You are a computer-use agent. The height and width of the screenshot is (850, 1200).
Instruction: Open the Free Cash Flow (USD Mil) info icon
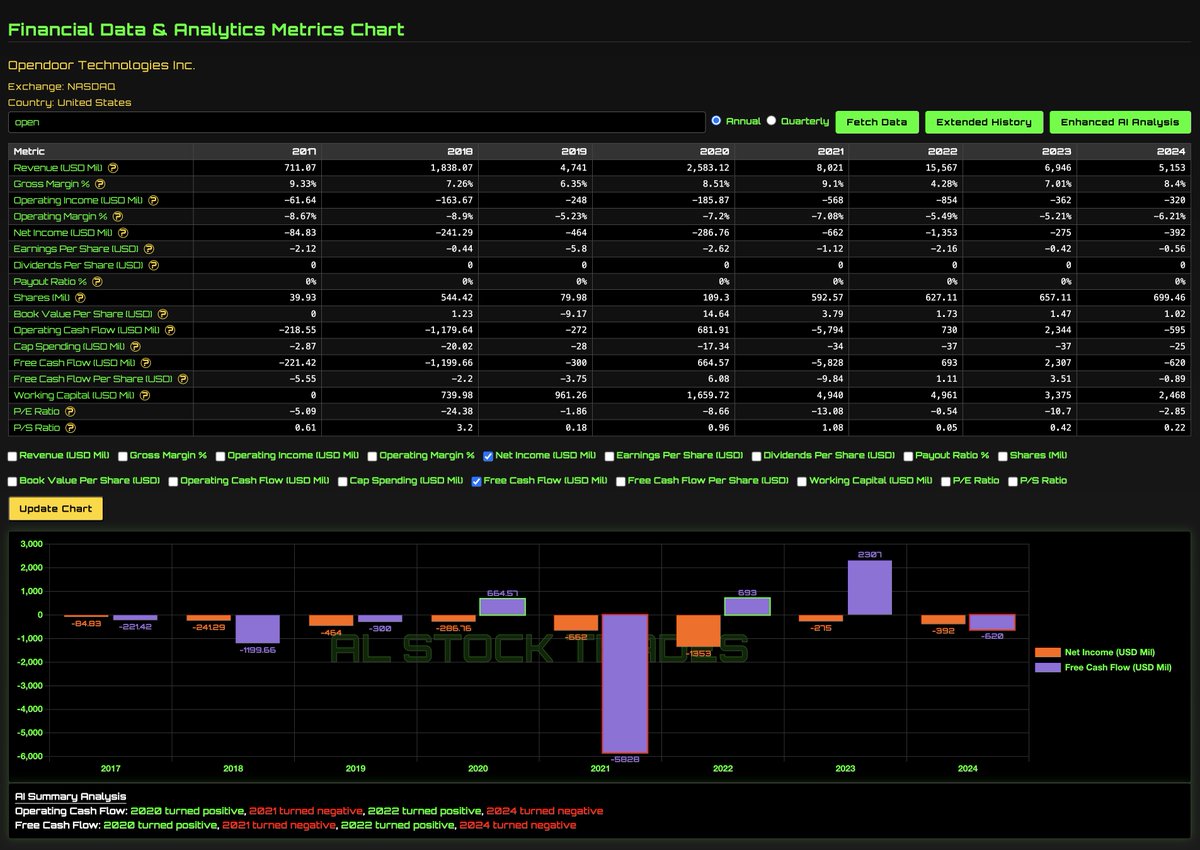147,363
